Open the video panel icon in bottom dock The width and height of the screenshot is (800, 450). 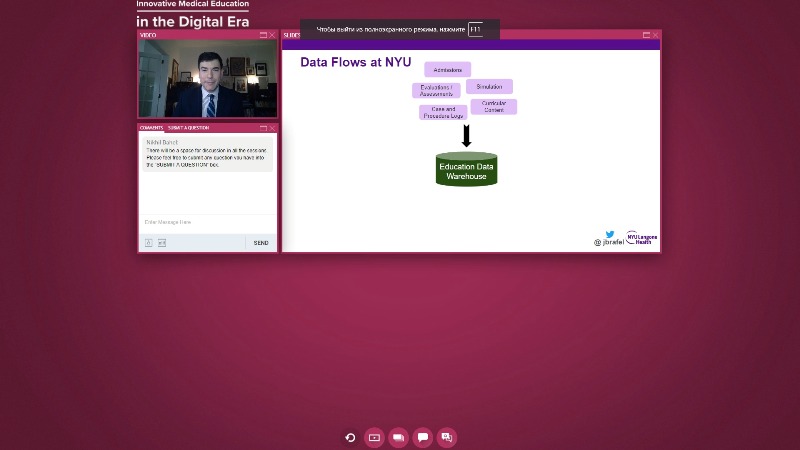point(374,437)
